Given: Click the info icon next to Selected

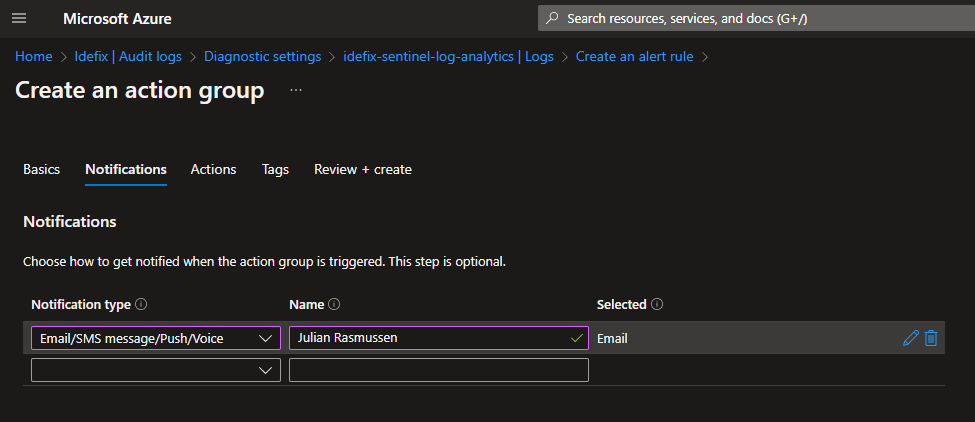Looking at the screenshot, I should [x=657, y=305].
